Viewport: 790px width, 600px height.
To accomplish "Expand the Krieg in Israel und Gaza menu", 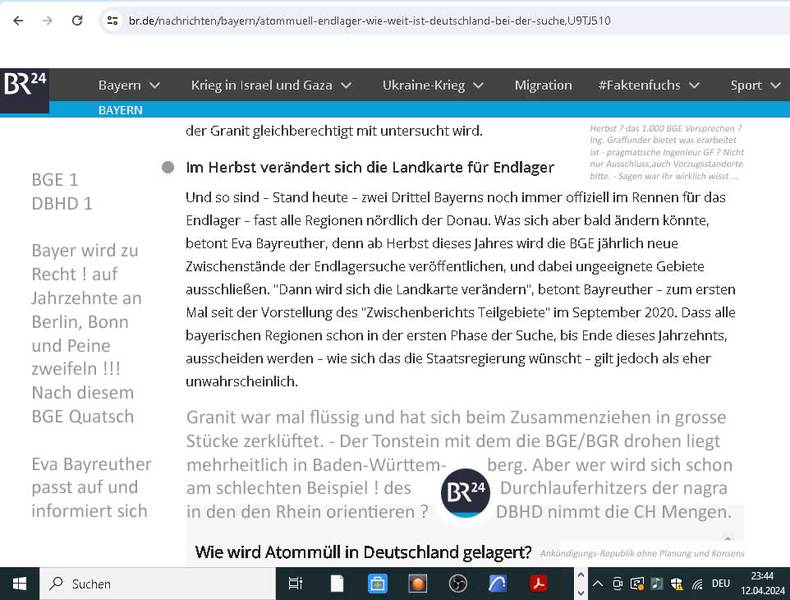I will click(271, 85).
